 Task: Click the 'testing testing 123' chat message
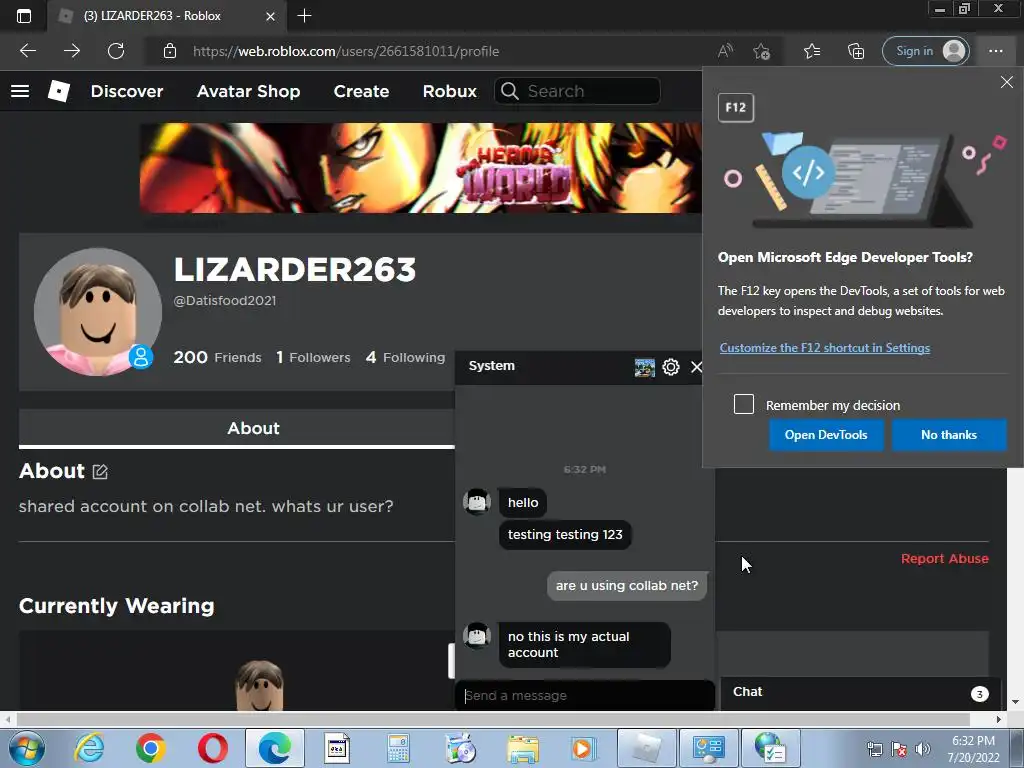point(565,534)
